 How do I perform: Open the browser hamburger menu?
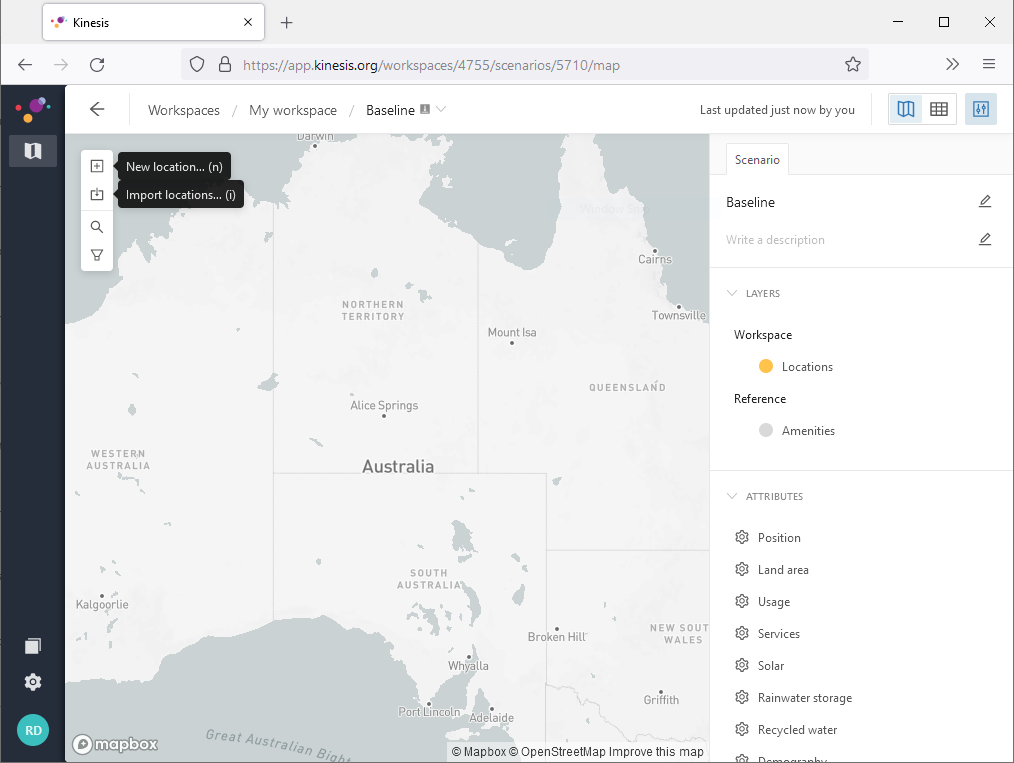988,64
